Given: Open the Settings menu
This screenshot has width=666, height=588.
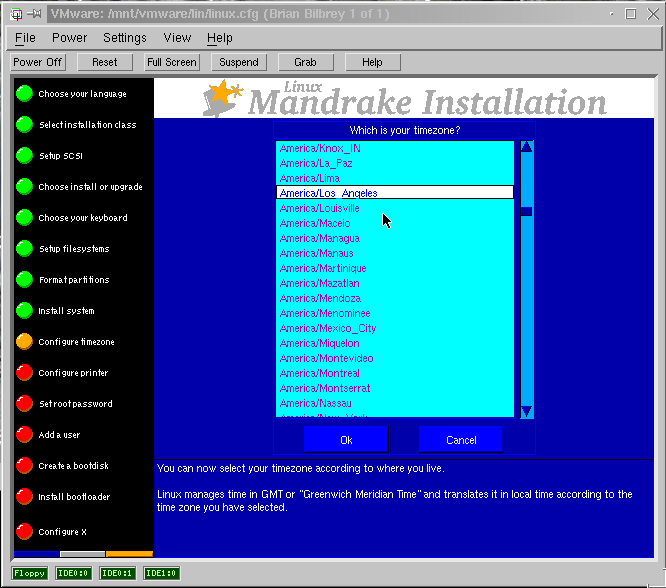Looking at the screenshot, I should (124, 38).
